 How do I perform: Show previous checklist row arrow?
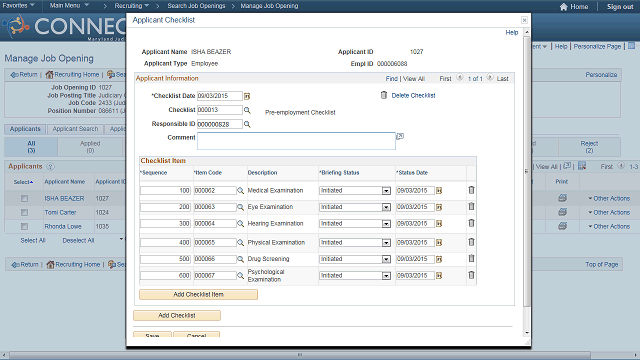coord(460,77)
